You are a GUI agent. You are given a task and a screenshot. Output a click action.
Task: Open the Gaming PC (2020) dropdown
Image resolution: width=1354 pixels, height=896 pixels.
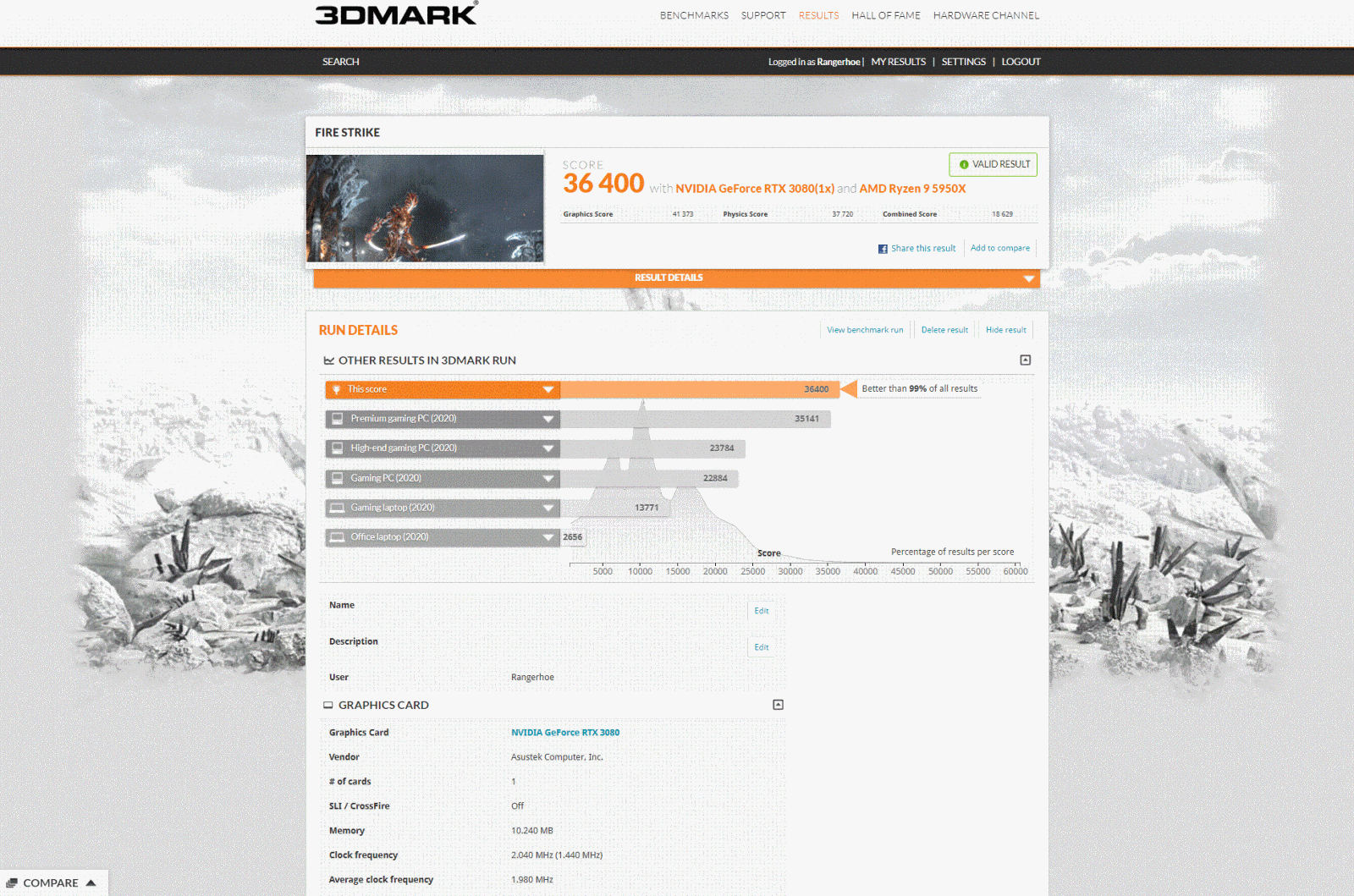(x=443, y=478)
